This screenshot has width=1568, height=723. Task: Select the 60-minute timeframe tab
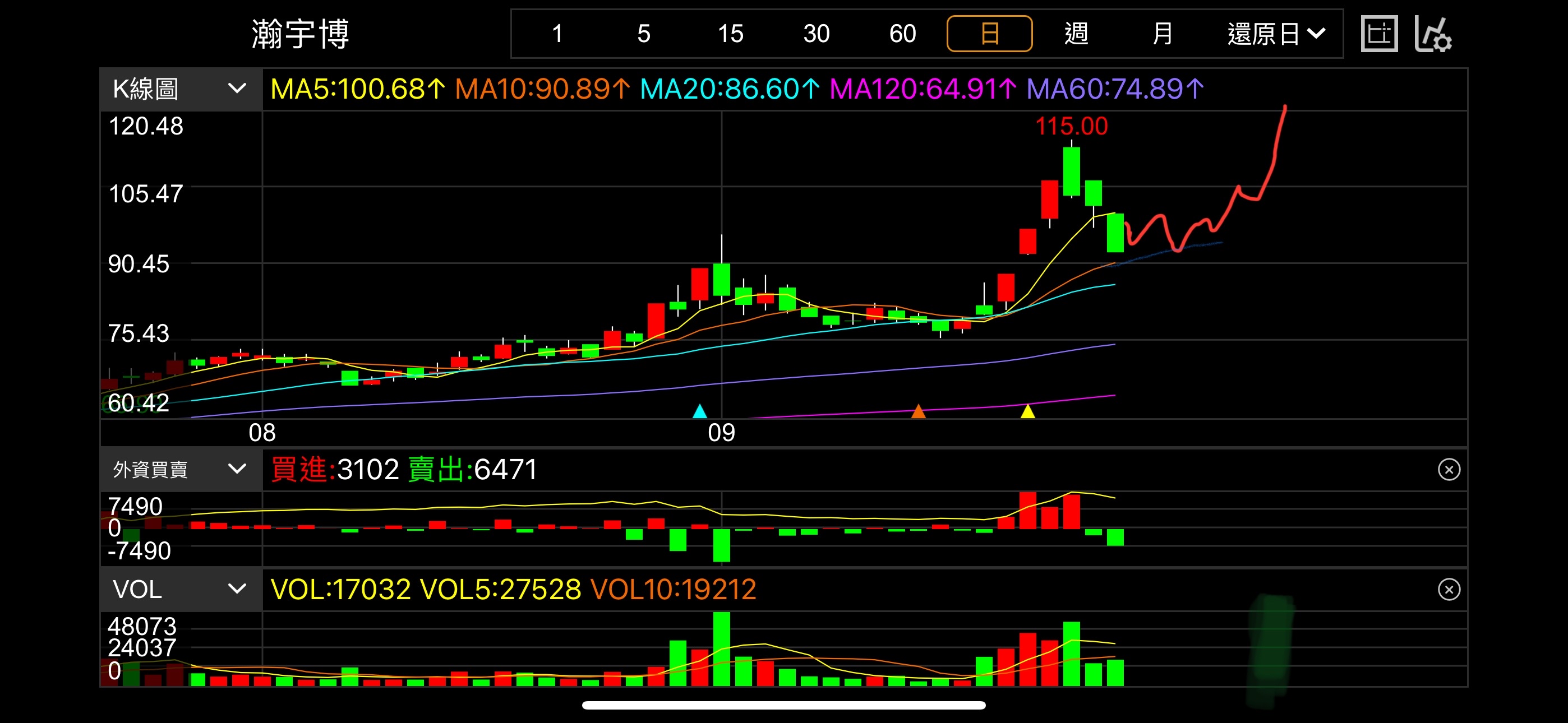coord(902,34)
